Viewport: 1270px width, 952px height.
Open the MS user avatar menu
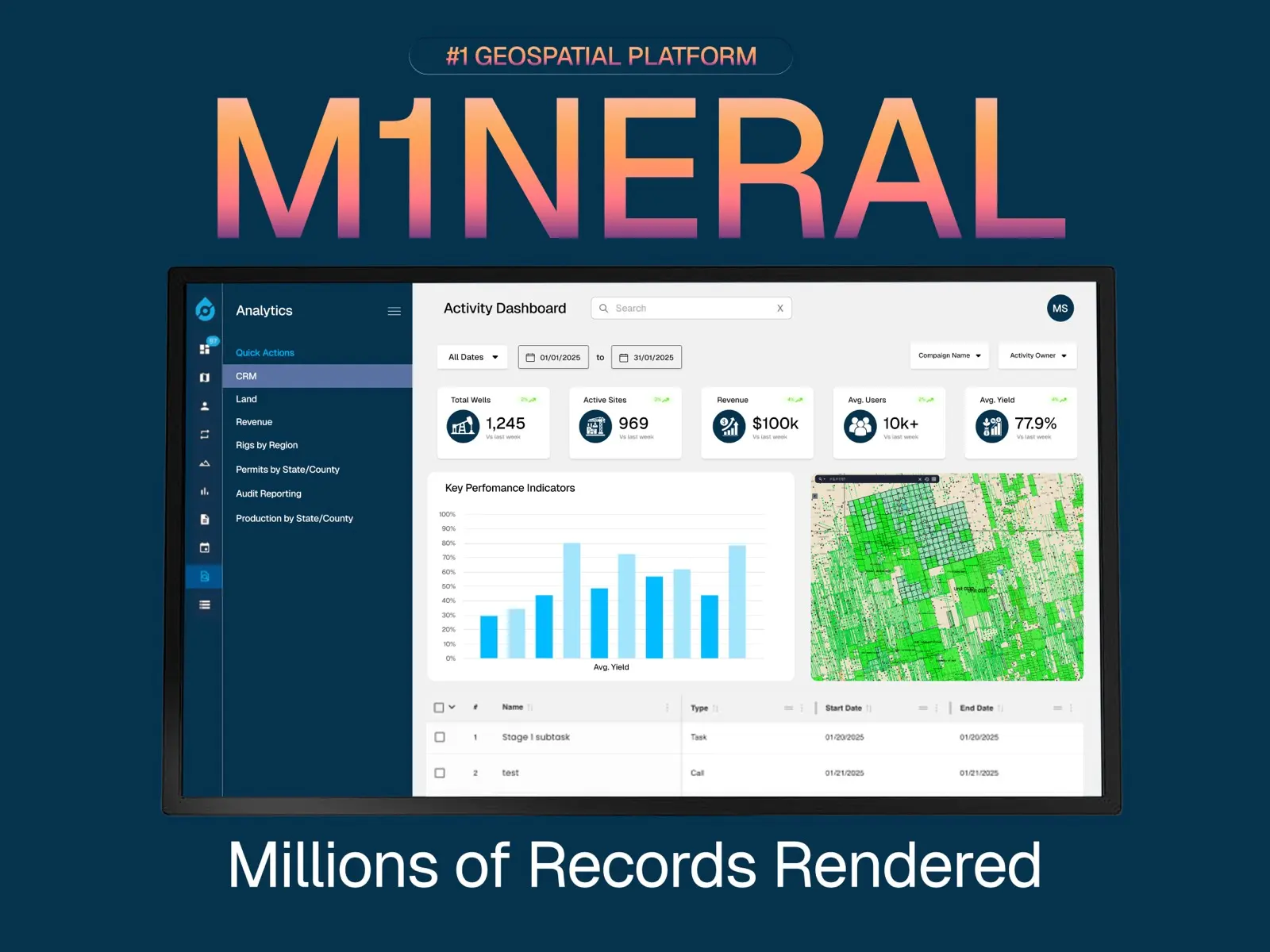pos(1060,309)
